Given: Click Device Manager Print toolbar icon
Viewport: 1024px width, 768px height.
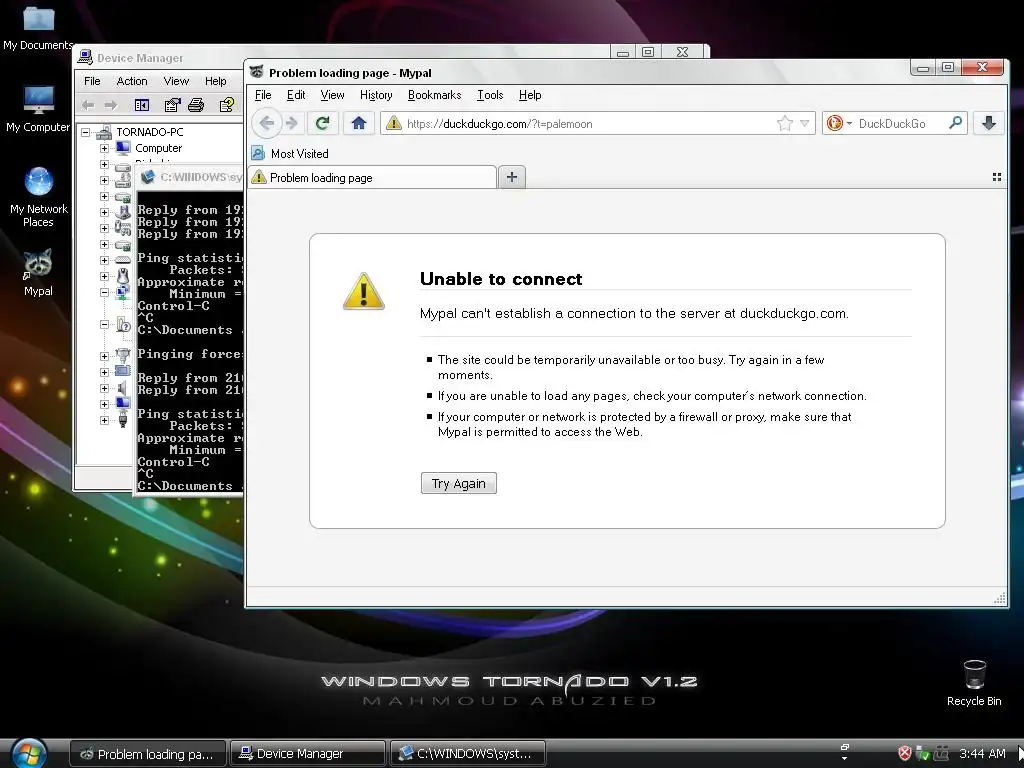Looking at the screenshot, I should tap(196, 104).
